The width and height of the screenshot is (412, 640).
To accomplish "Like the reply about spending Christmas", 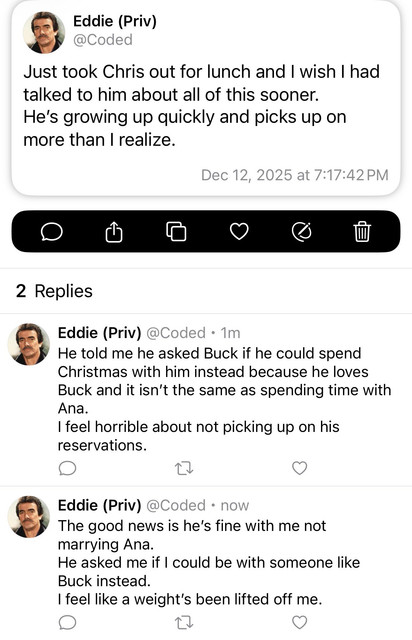I will tap(300, 468).
